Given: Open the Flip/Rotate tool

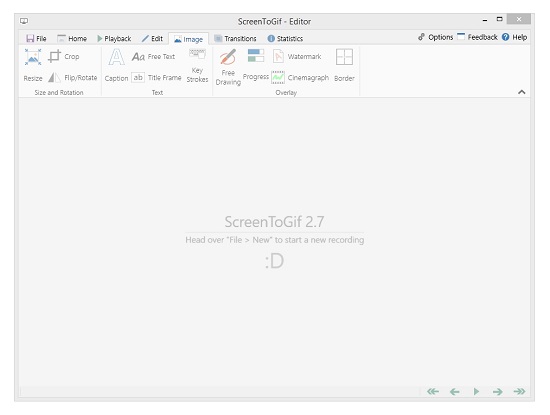Looking at the screenshot, I should (72, 78).
